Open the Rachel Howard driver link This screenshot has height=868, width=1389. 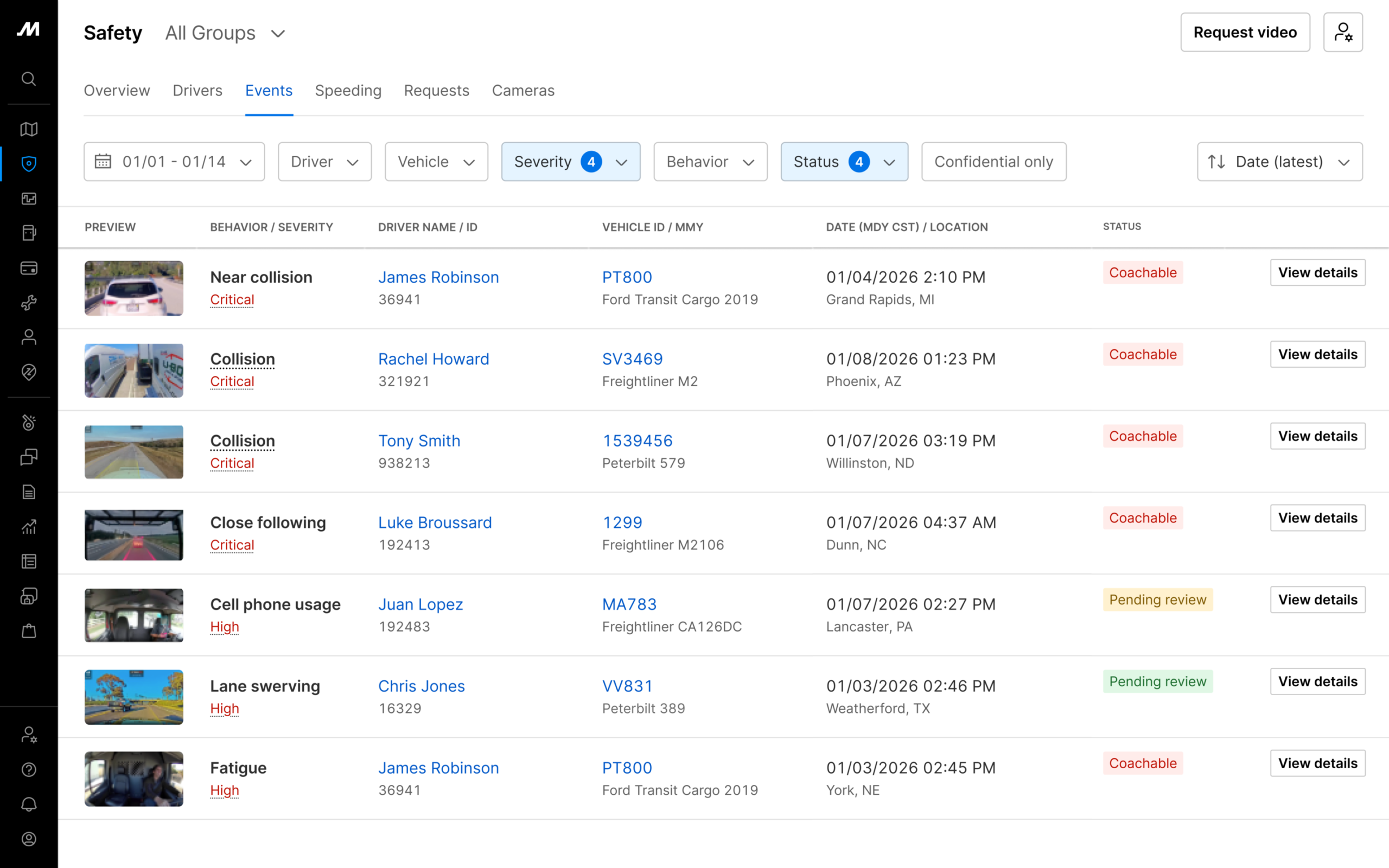pos(434,359)
